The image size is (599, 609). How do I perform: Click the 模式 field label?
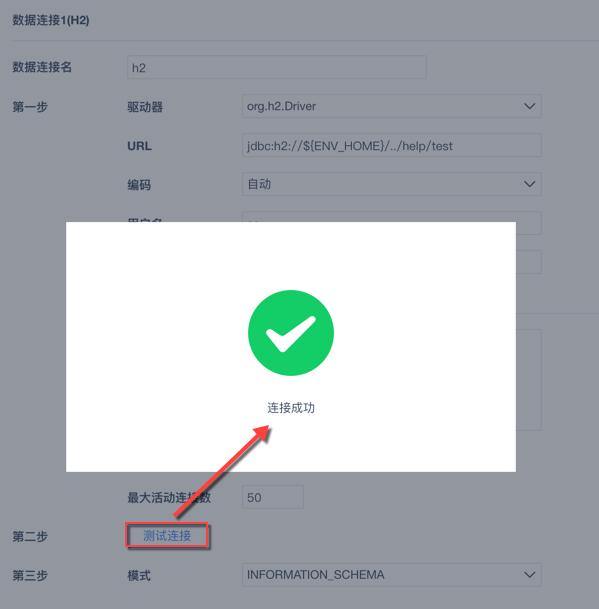click(x=139, y=575)
